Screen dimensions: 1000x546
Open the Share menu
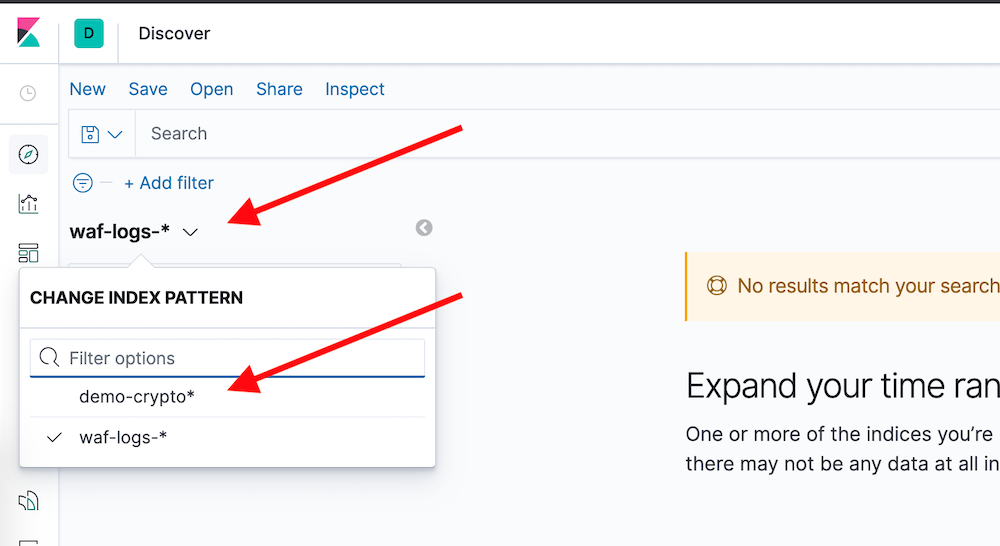(279, 89)
